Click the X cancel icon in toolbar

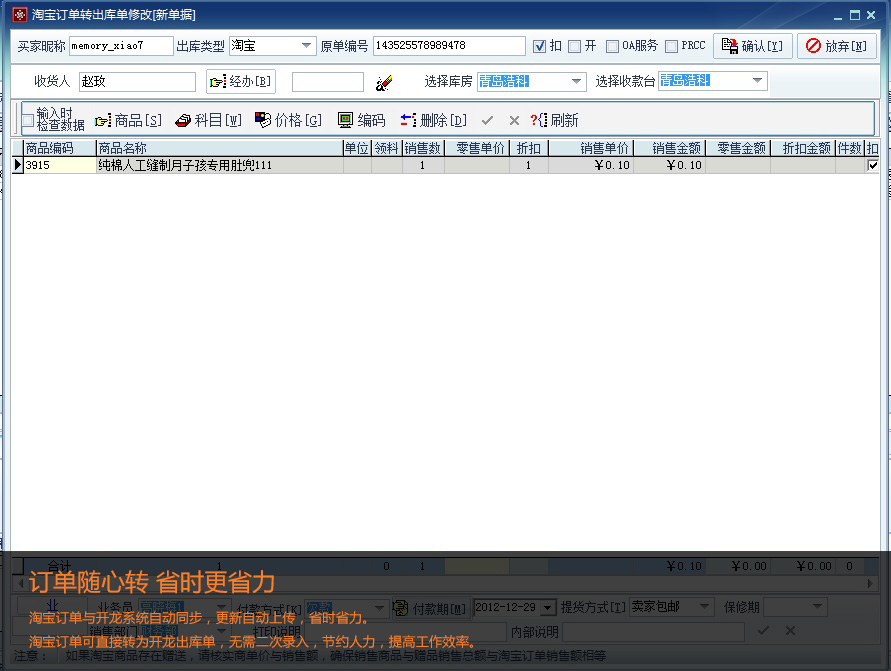(514, 120)
